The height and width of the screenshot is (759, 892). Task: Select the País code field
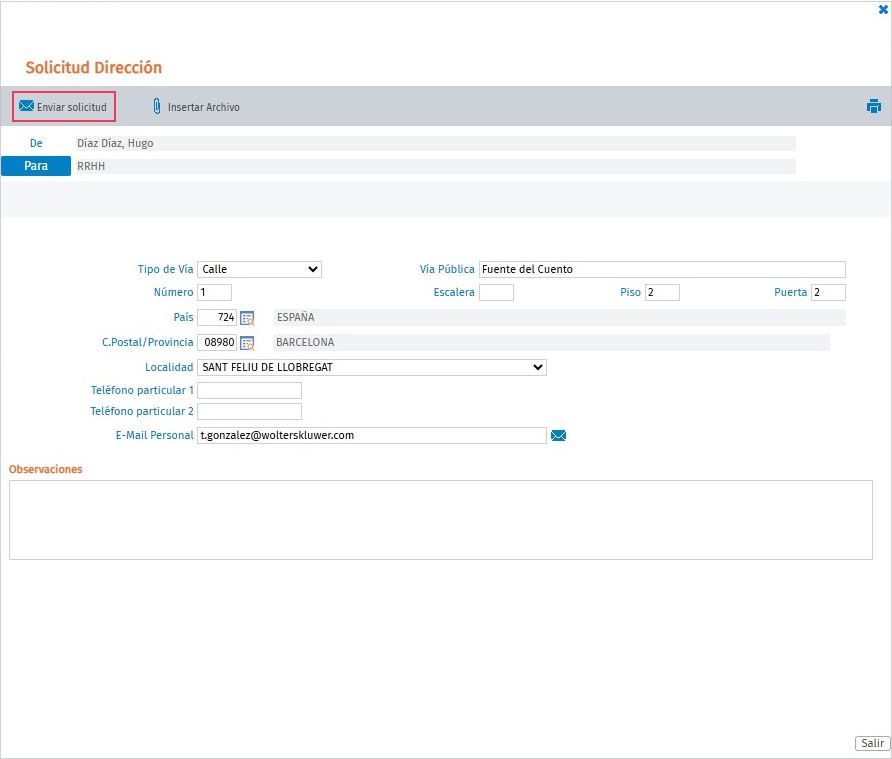point(217,317)
